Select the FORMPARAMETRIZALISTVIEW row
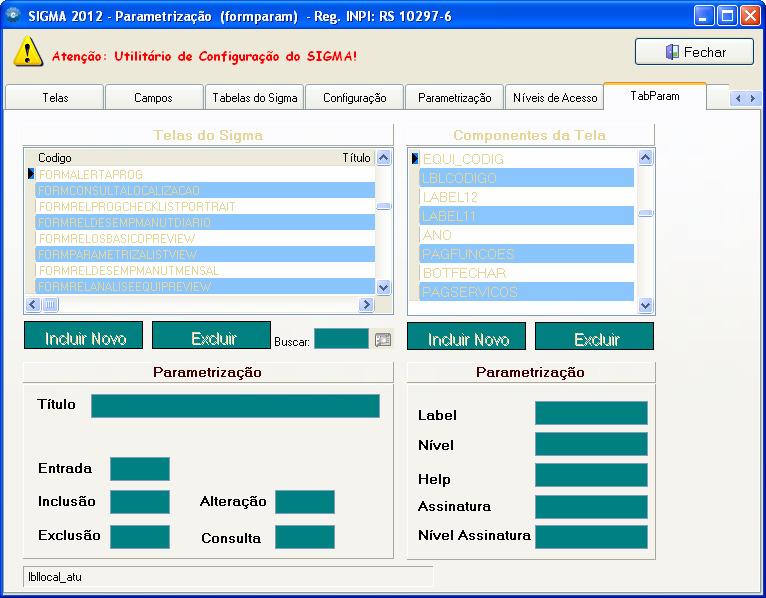The height and width of the screenshot is (598, 766). coord(205,255)
